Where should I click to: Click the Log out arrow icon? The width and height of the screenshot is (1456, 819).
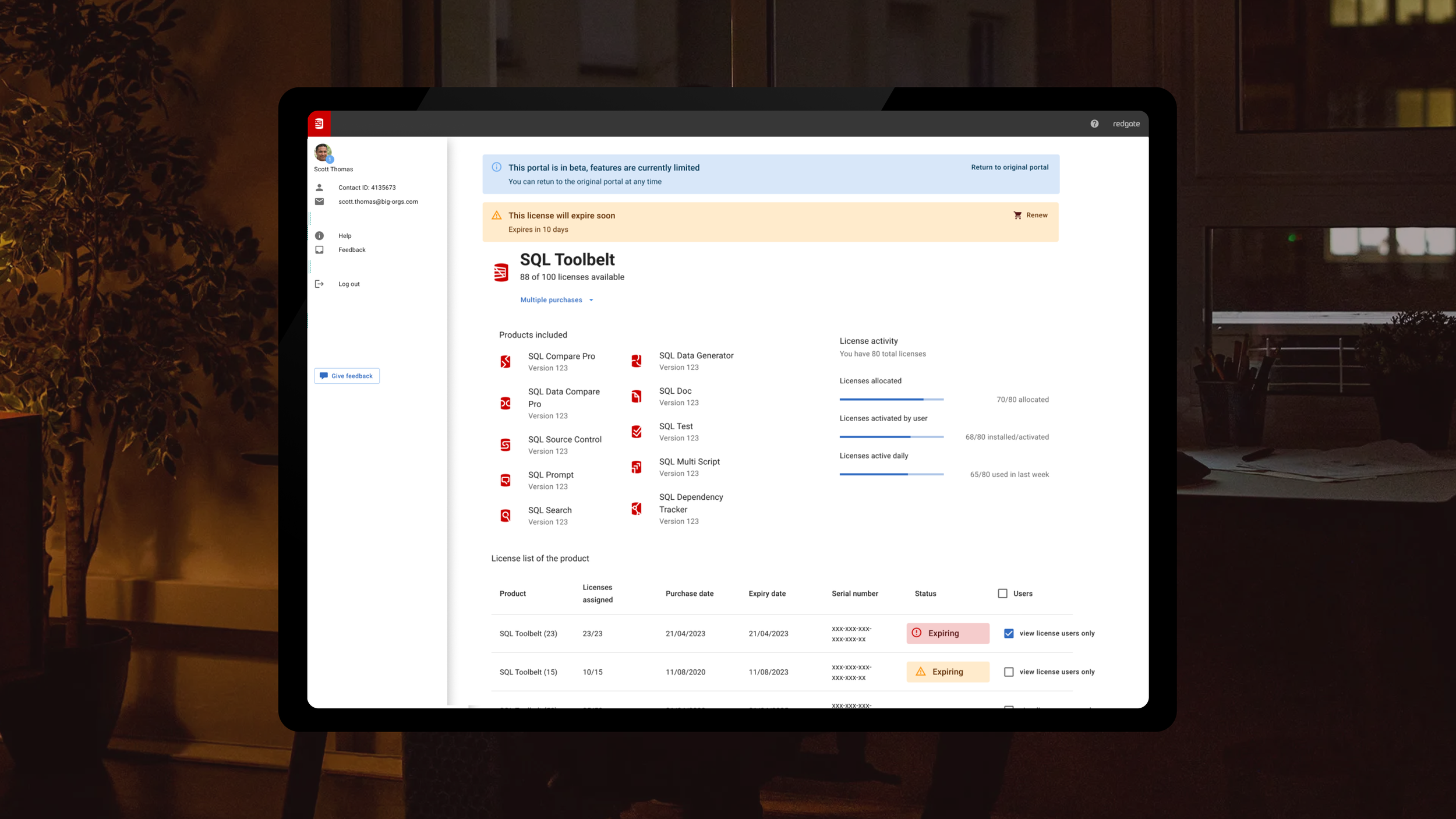tap(319, 284)
